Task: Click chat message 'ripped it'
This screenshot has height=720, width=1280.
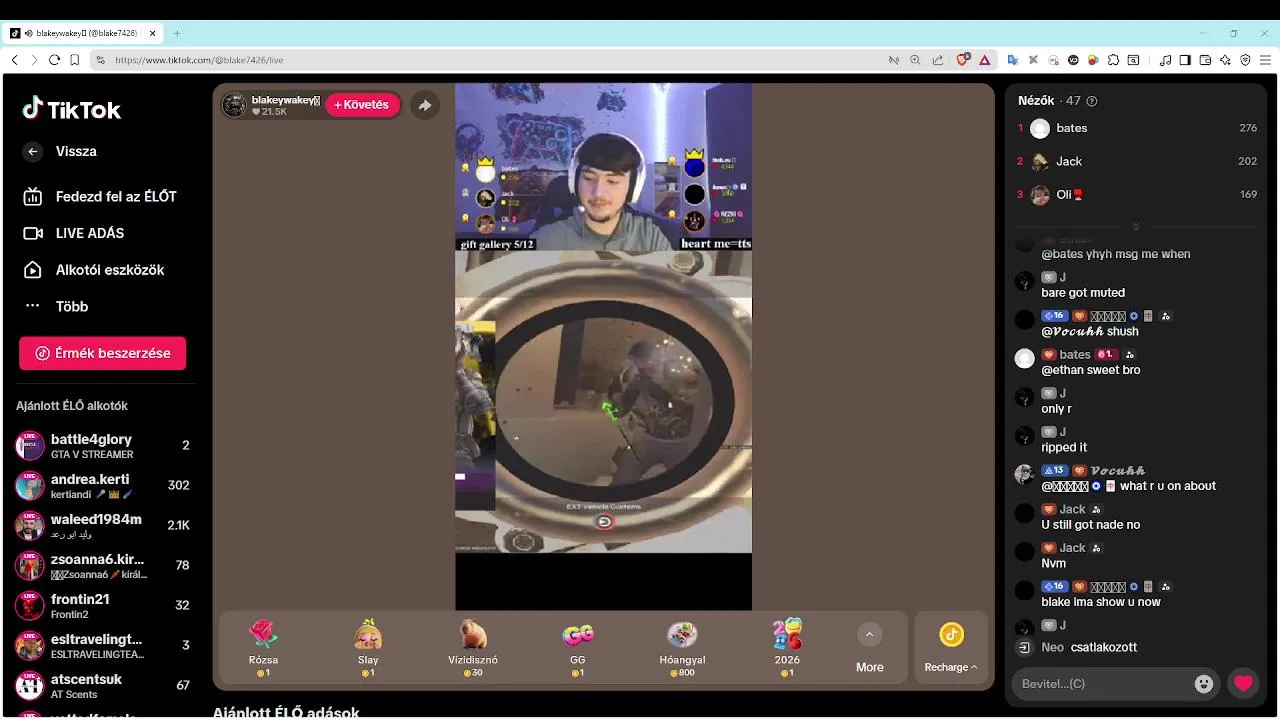Action: (1064, 447)
